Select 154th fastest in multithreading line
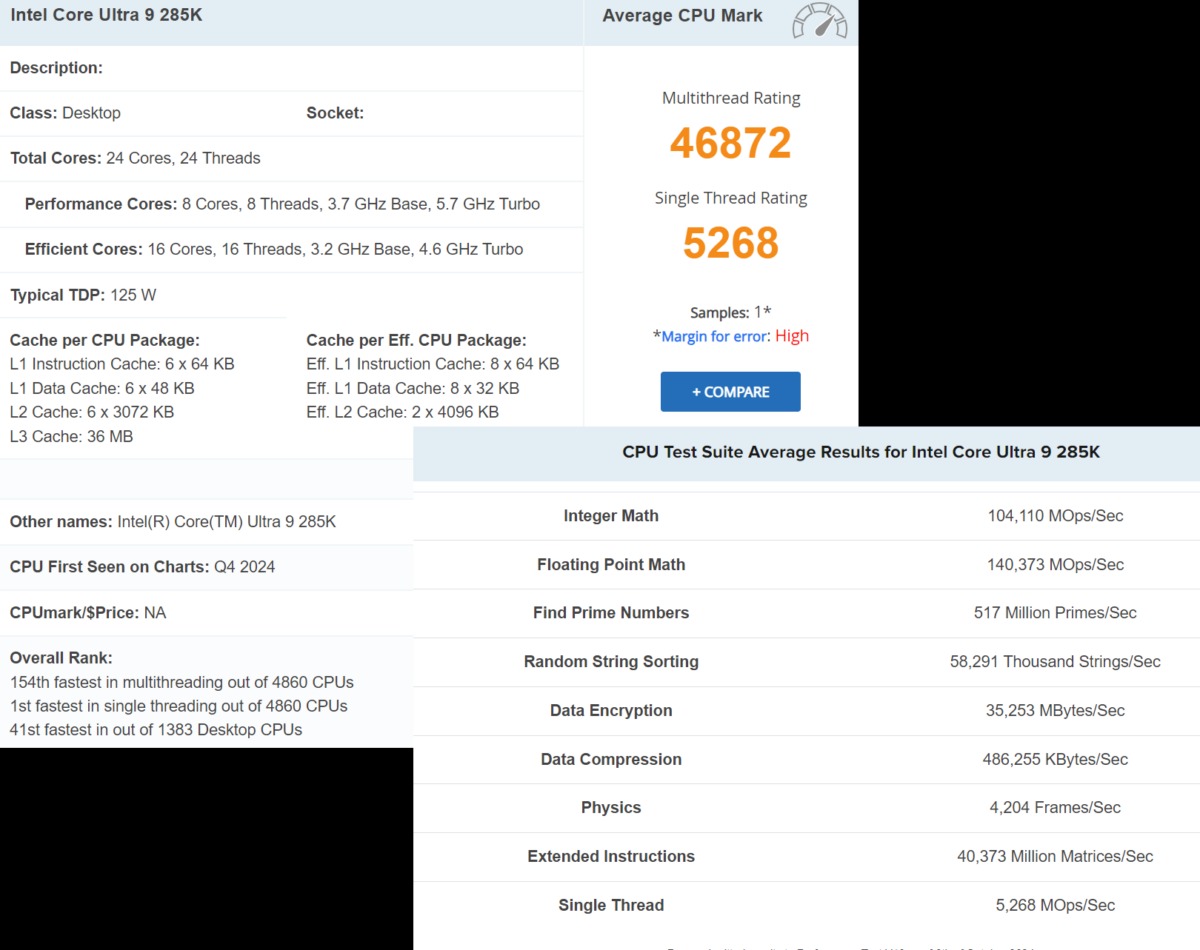Image resolution: width=1200 pixels, height=950 pixels. 182,682
